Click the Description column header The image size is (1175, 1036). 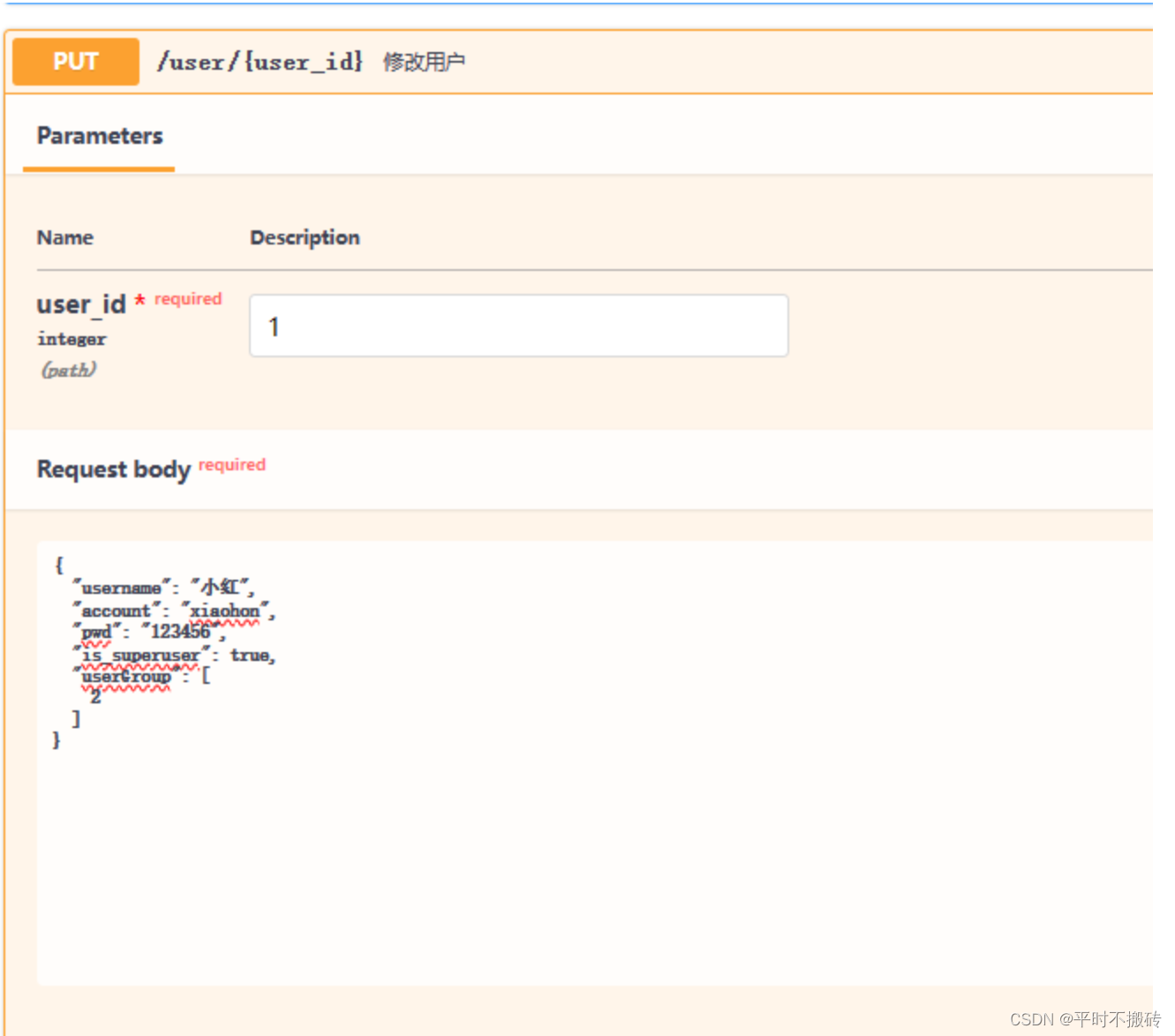tap(305, 236)
